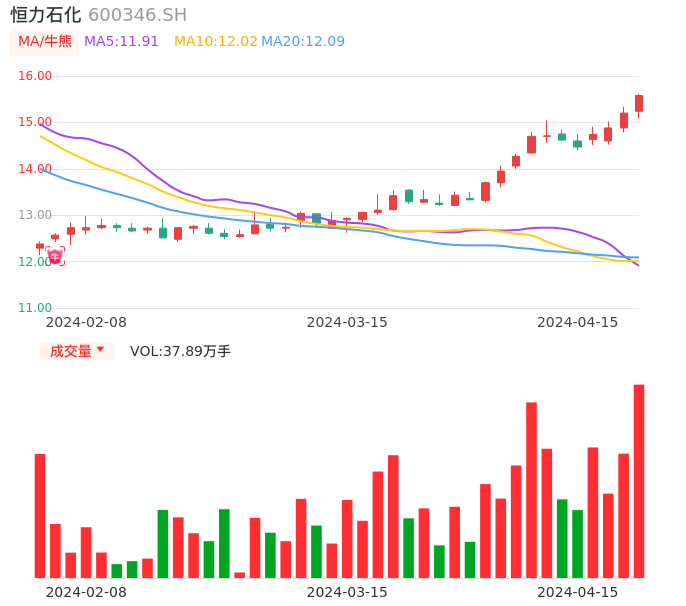Viewport: 686px width, 606px height.
Task: Click the MA/牛熊 indicator button
Action: tap(45, 42)
